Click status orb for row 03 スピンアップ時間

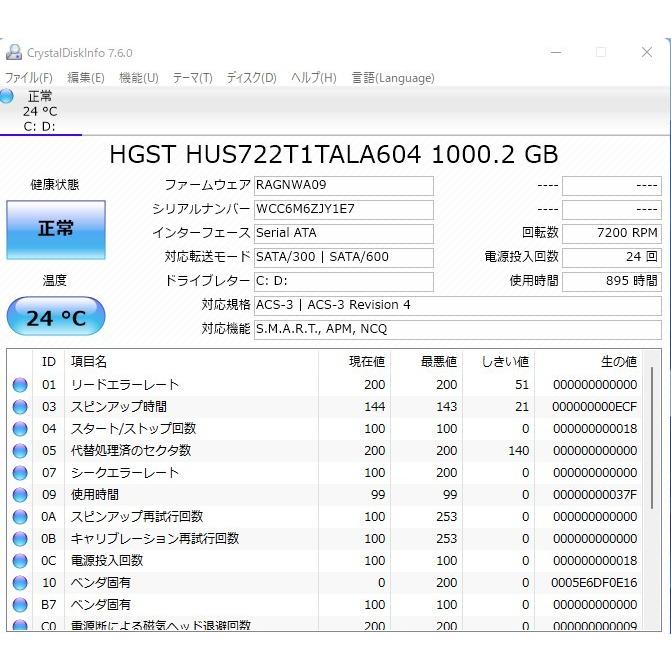tap(20, 407)
